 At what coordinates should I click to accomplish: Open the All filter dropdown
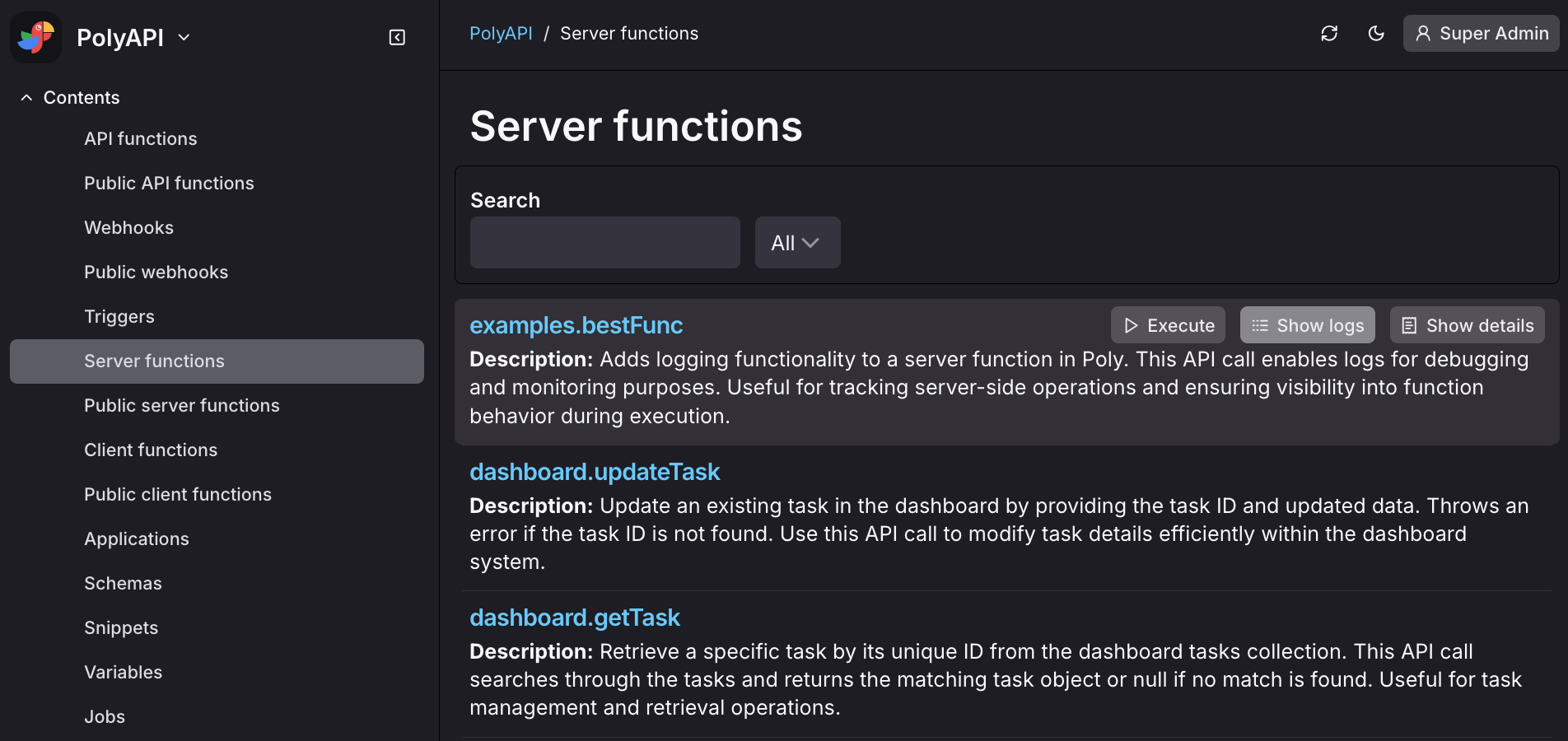pyautogui.click(x=798, y=242)
